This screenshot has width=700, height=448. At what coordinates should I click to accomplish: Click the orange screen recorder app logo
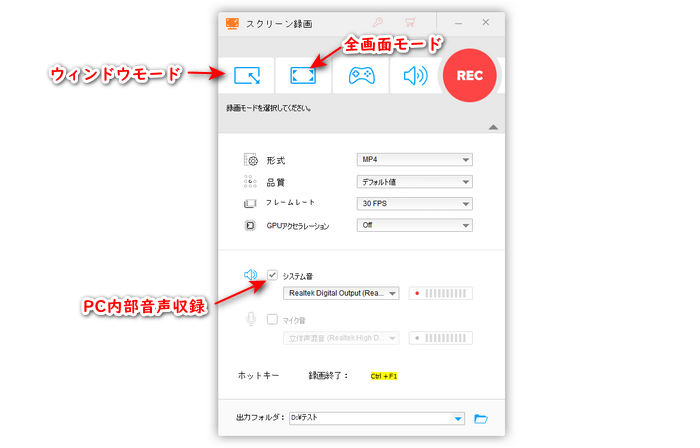point(233,23)
